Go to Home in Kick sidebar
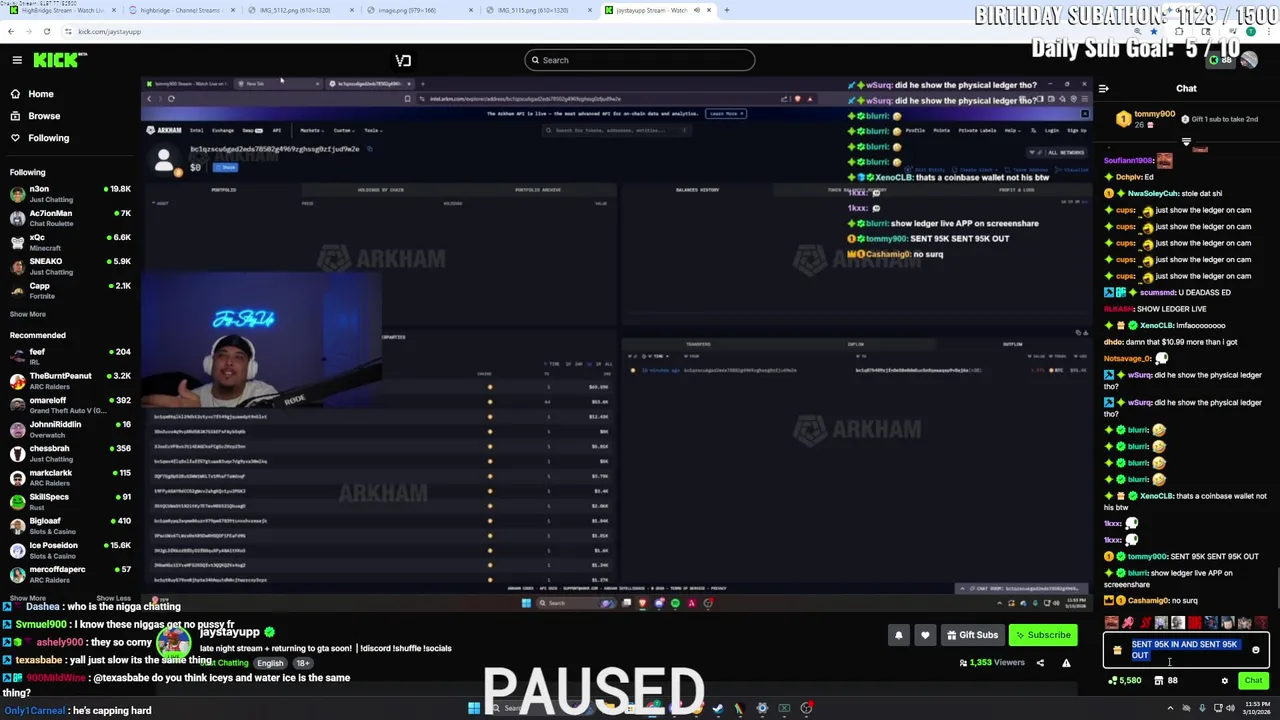 41,94
